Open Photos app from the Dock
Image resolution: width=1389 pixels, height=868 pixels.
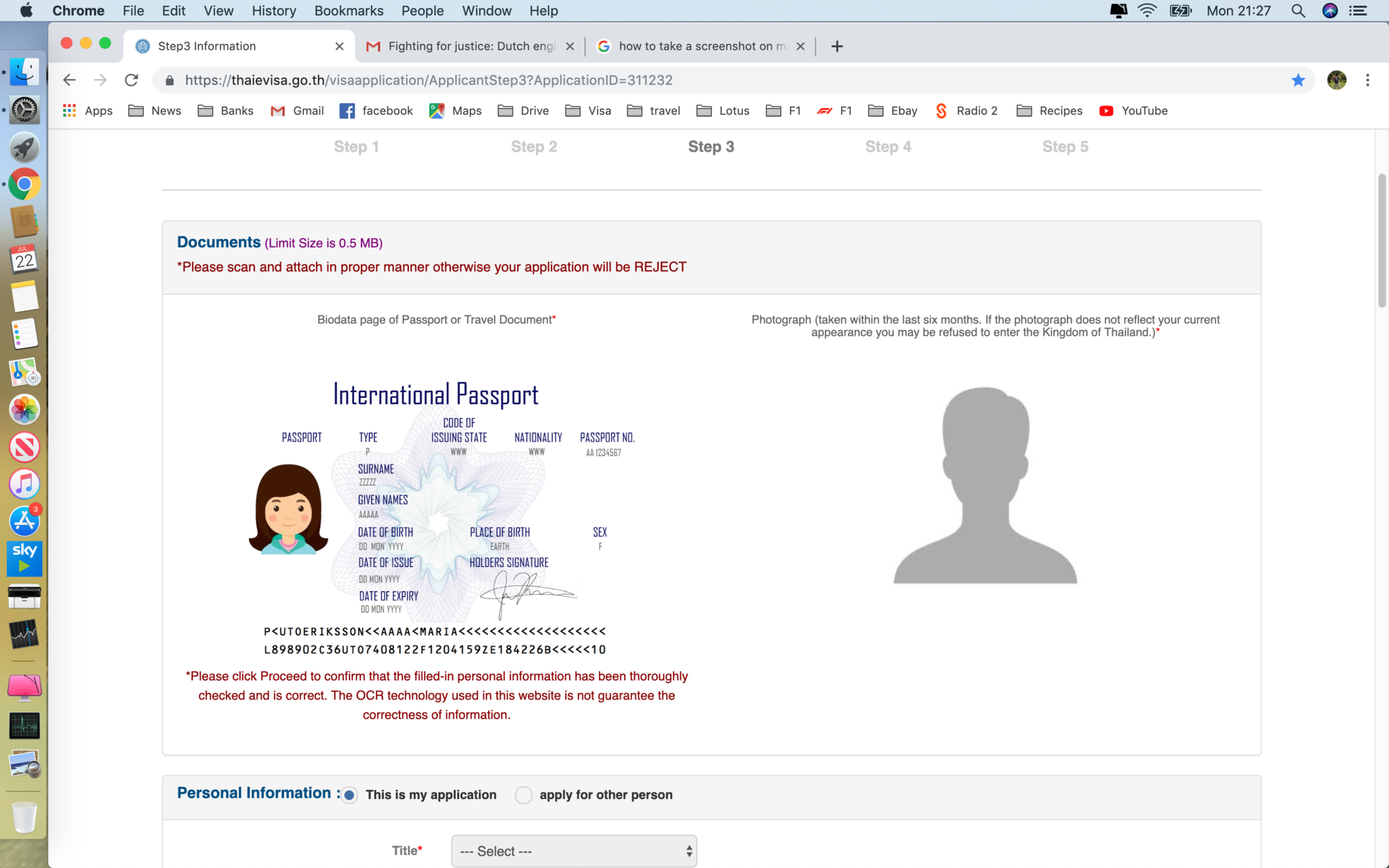(x=24, y=410)
